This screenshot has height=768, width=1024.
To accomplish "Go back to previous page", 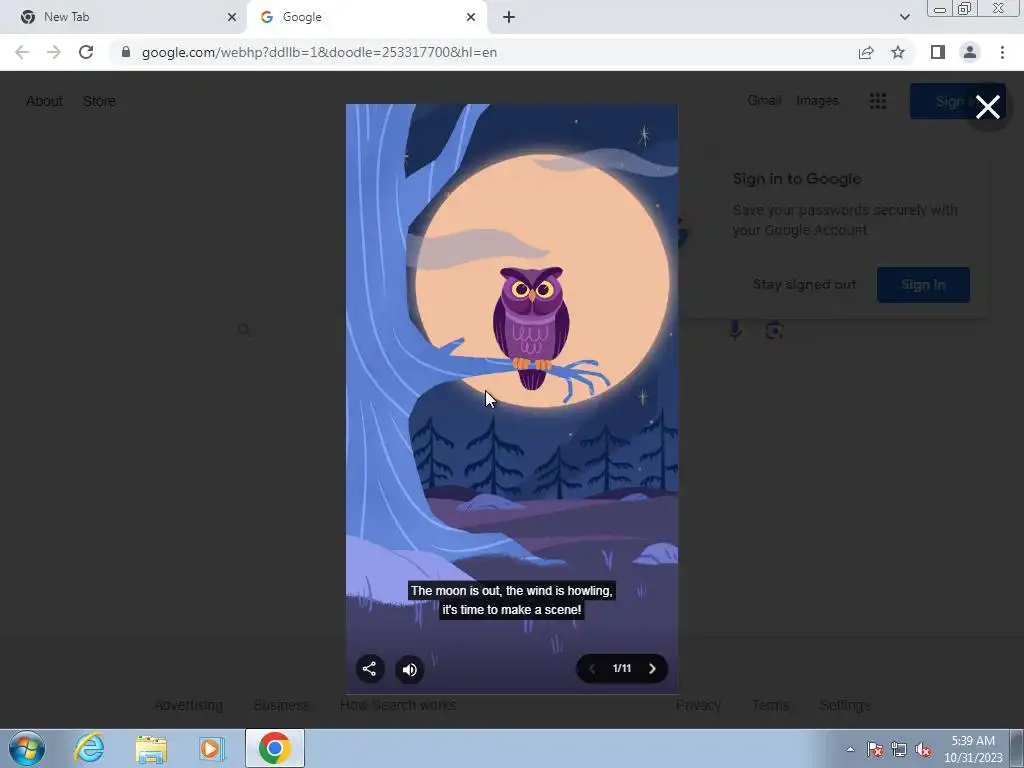I will (x=22, y=52).
